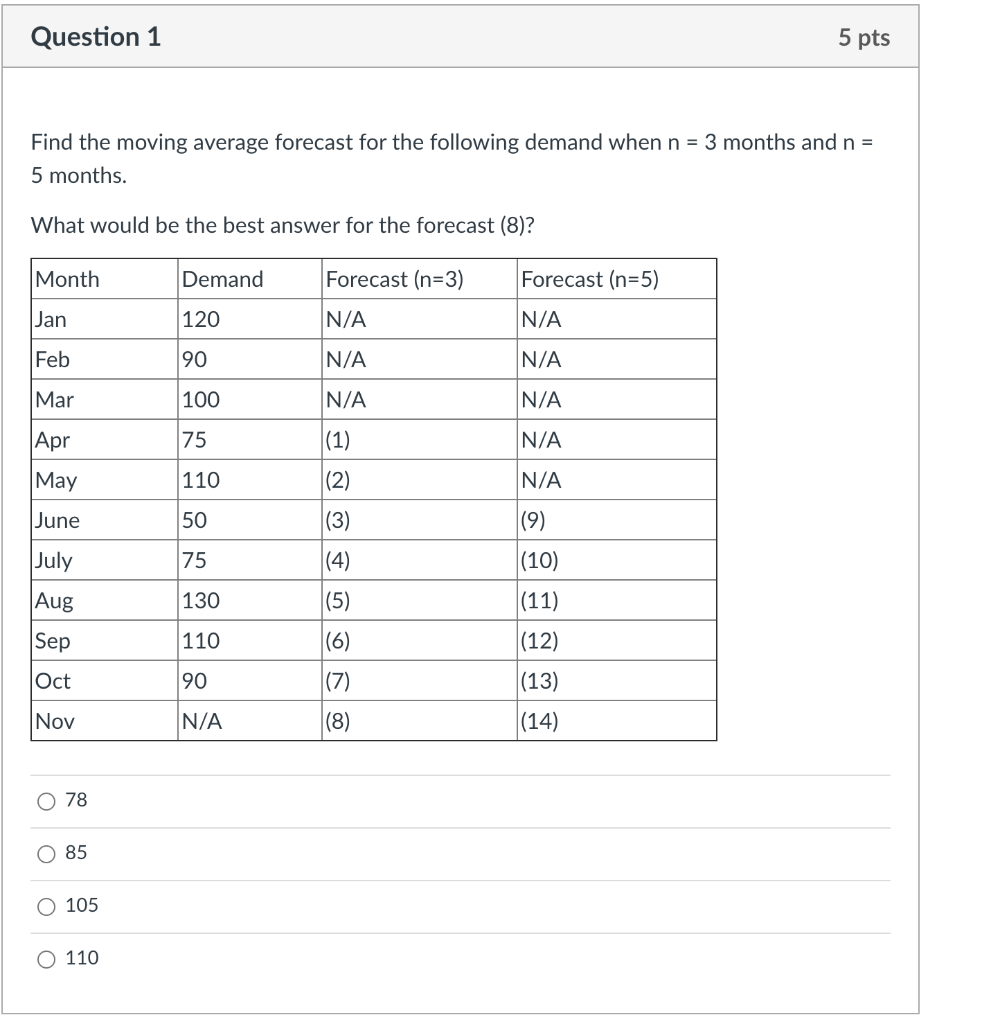The image size is (982, 1024).
Task: Select the radio button for answer 85
Action: [x=46, y=853]
